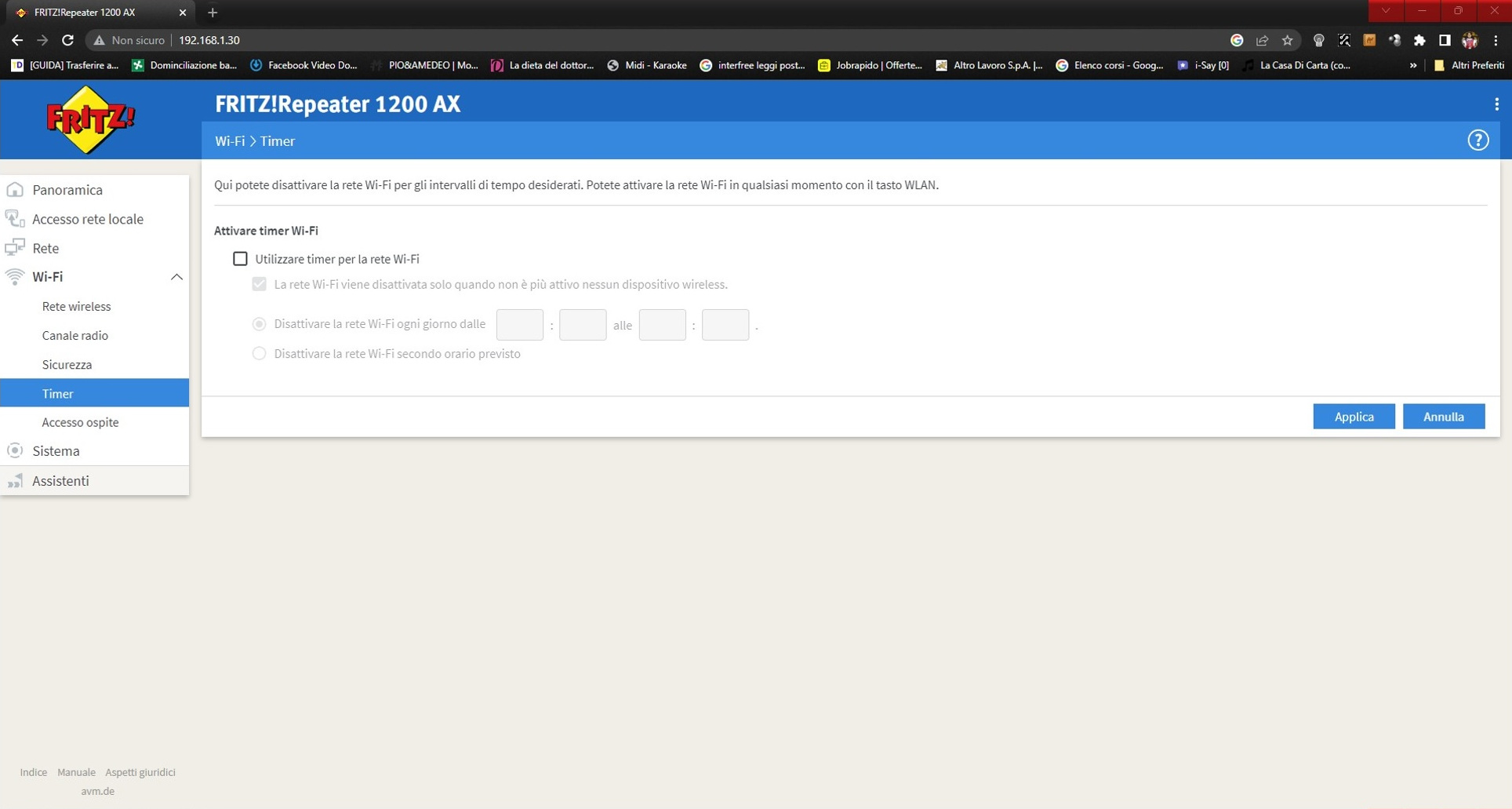
Task: Click the start minutes input field
Action: click(583, 325)
